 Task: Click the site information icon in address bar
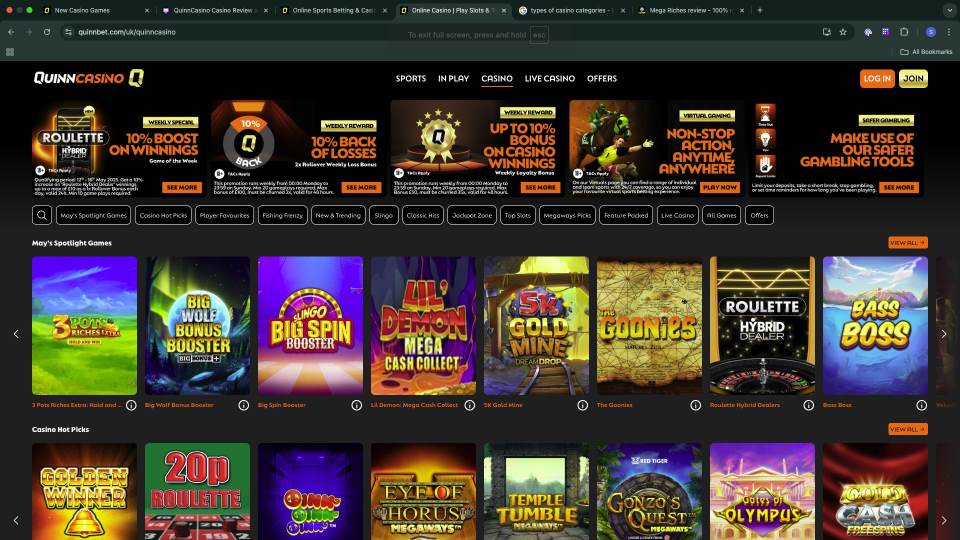[x=68, y=32]
